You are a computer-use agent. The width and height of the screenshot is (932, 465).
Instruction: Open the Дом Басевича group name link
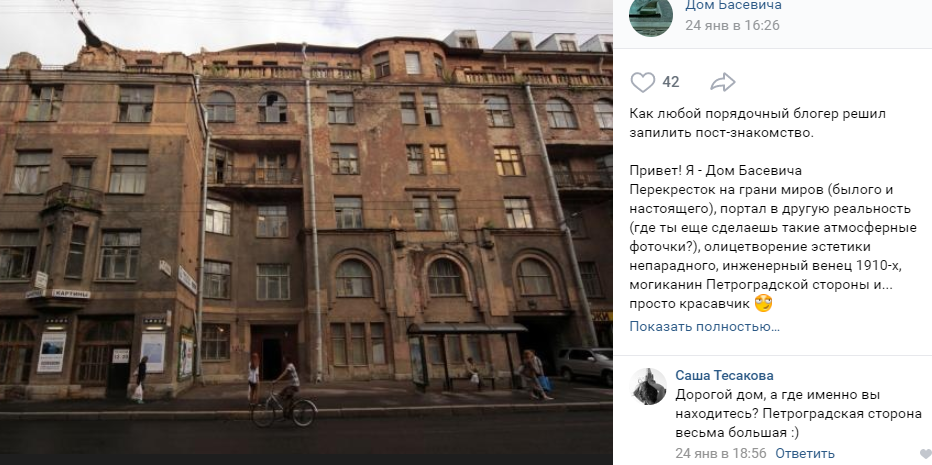click(733, 6)
